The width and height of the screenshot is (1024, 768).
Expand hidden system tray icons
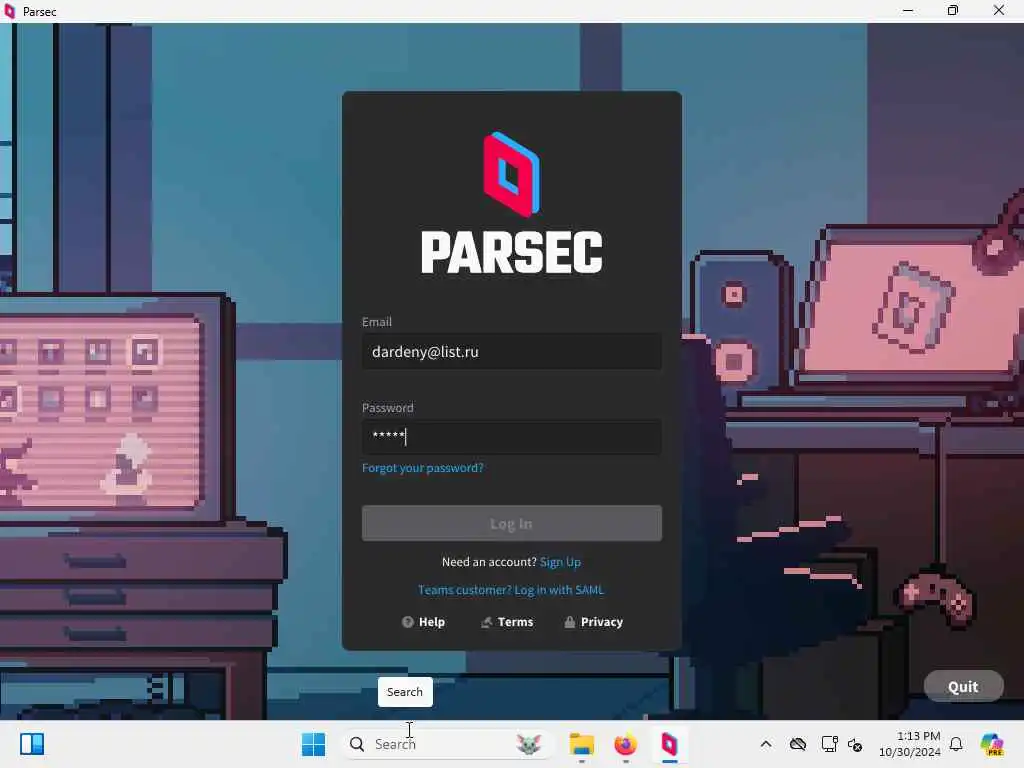(x=766, y=744)
